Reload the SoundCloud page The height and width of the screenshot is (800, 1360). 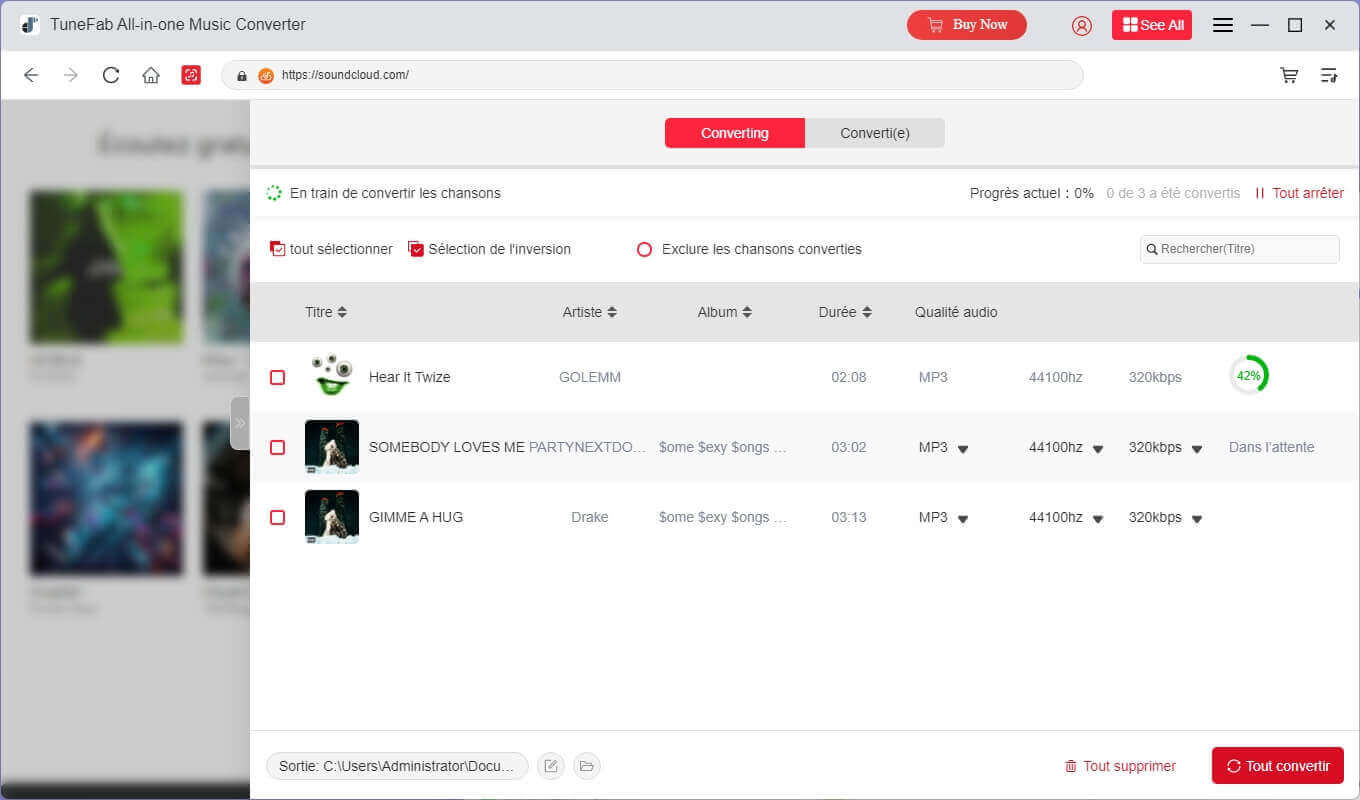pyautogui.click(x=111, y=75)
